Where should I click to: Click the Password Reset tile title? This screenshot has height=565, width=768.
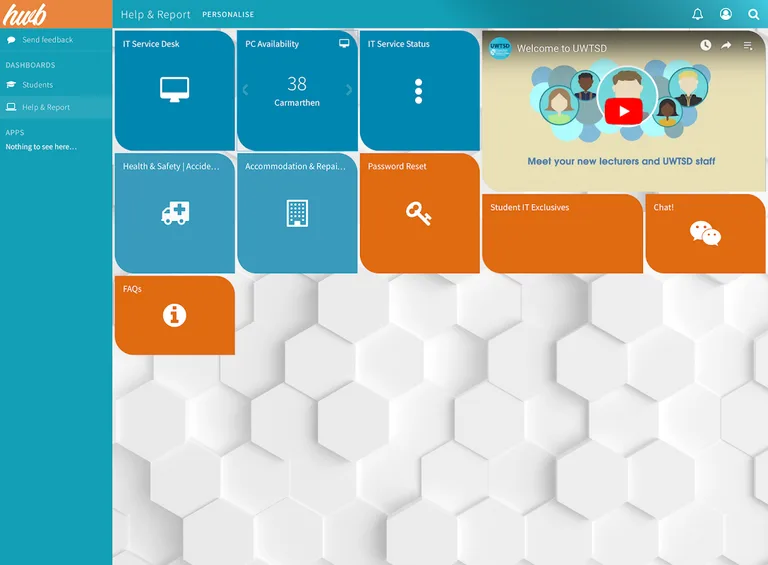[x=397, y=166]
